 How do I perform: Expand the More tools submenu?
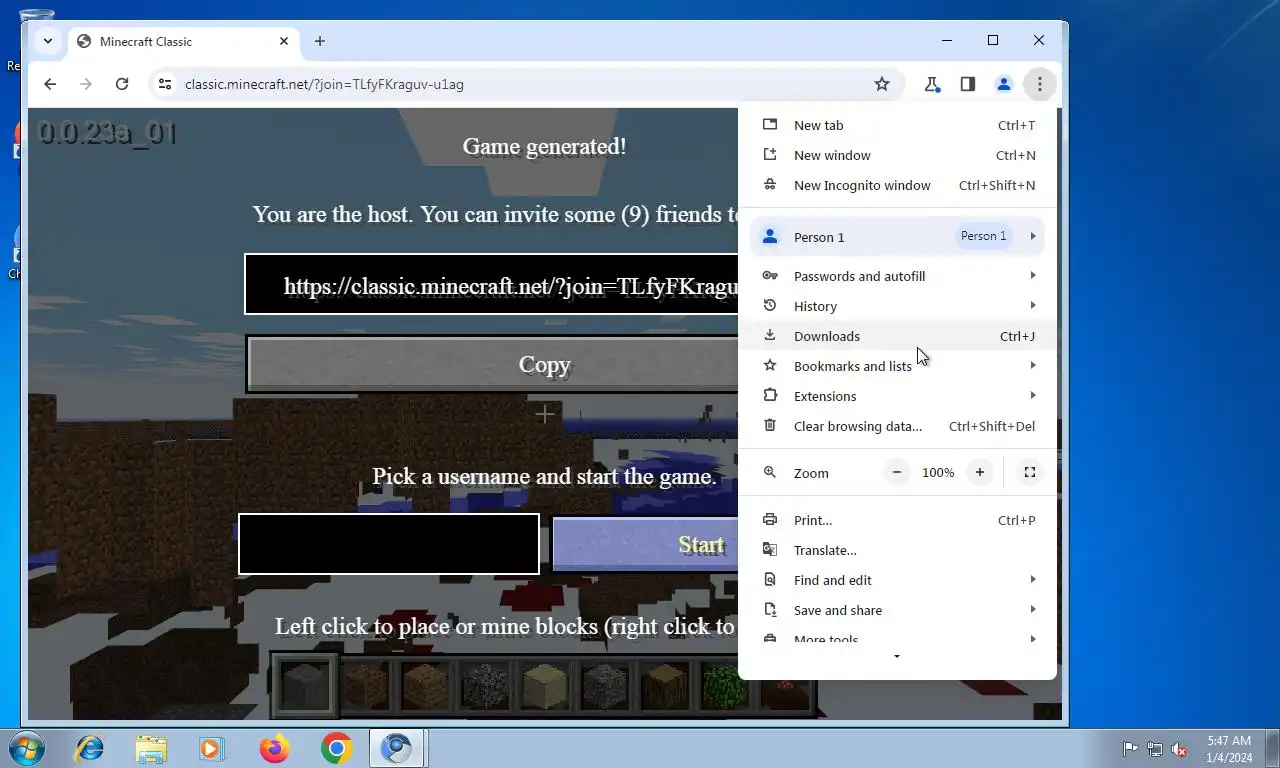click(897, 638)
